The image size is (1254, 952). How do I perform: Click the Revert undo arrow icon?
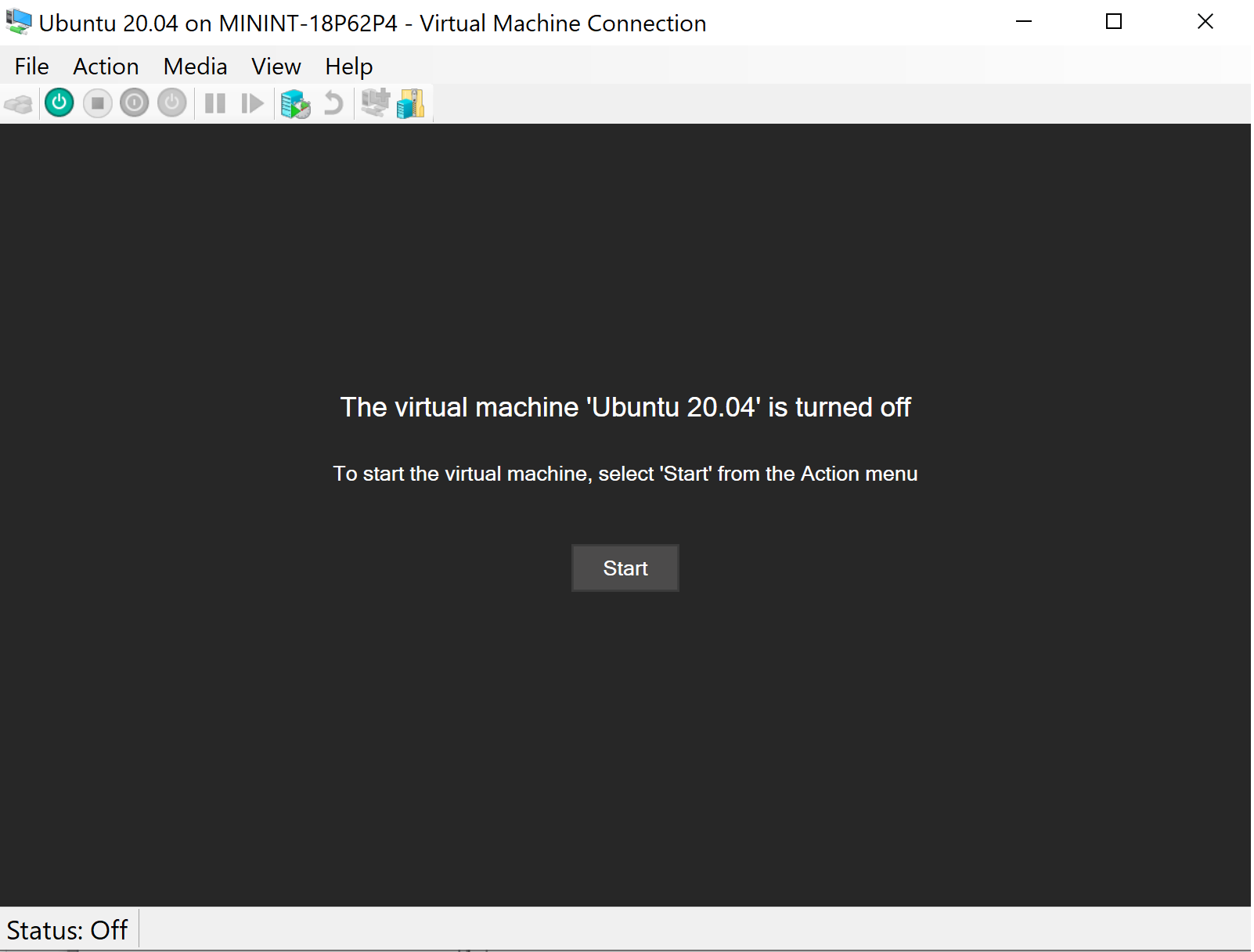click(x=333, y=103)
